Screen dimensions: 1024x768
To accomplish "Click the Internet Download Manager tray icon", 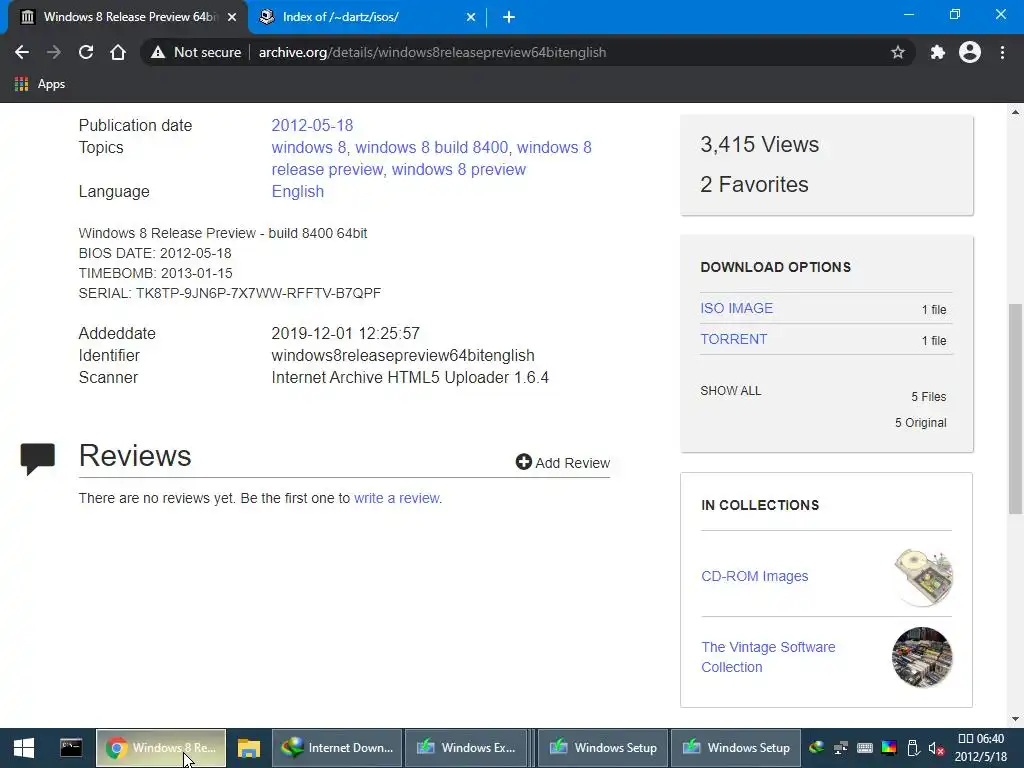I will [816, 748].
